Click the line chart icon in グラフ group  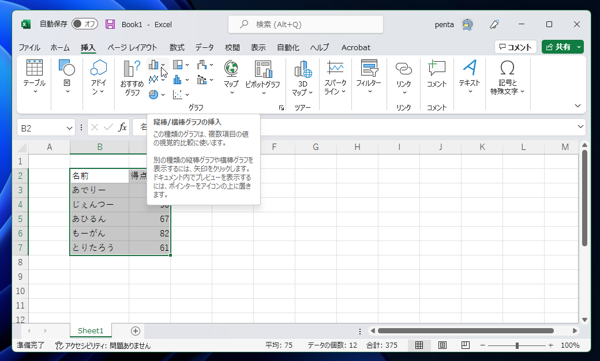tap(153, 80)
